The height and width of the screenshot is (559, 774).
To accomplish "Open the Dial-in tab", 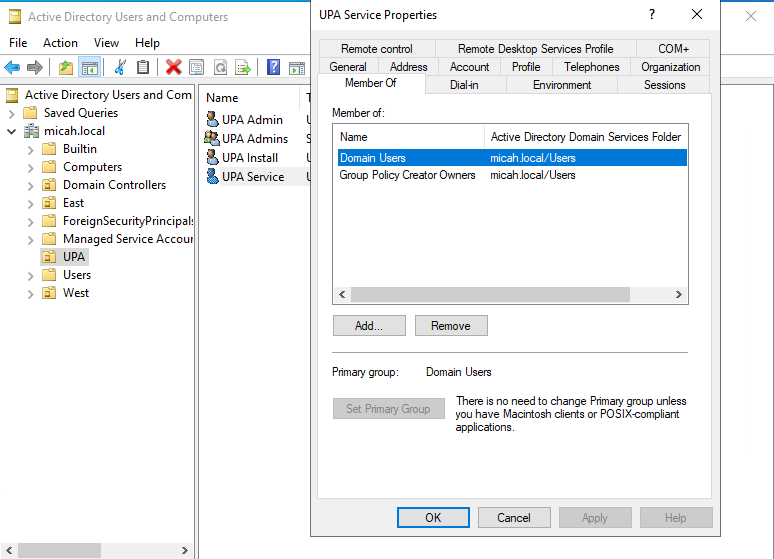I will click(465, 85).
